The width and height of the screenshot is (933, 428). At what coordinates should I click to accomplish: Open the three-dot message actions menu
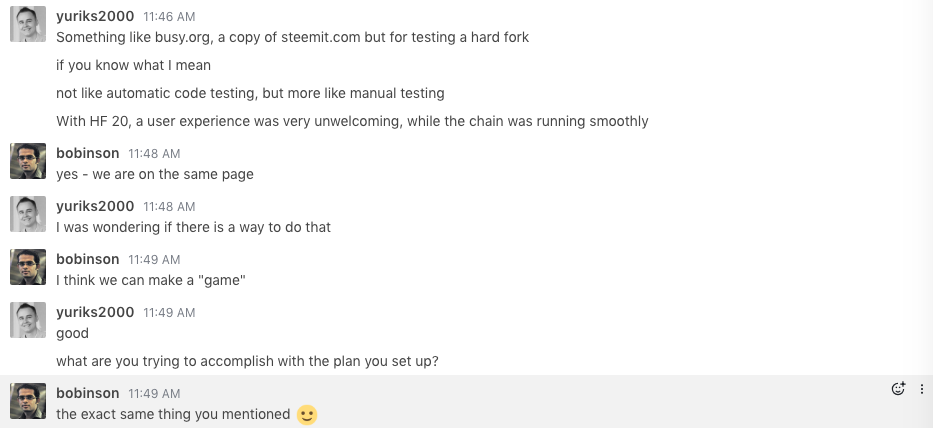[922, 389]
